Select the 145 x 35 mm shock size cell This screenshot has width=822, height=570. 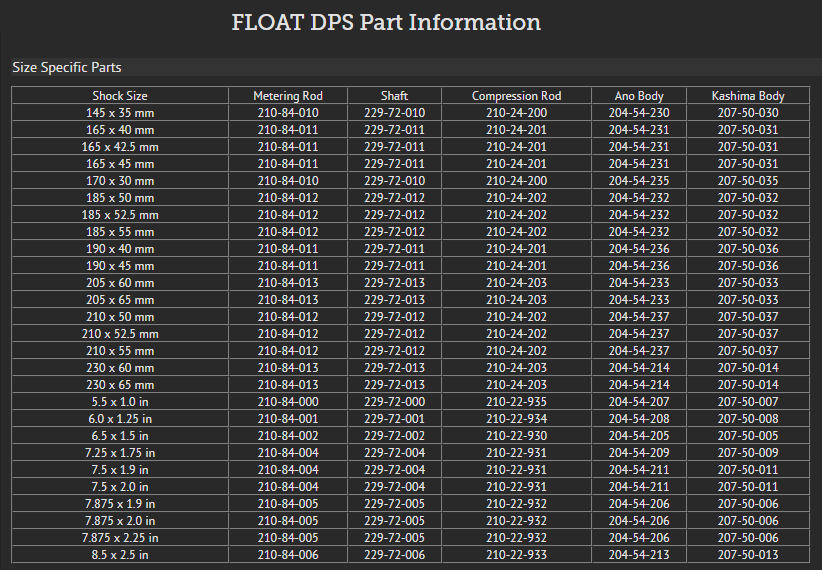pos(120,113)
